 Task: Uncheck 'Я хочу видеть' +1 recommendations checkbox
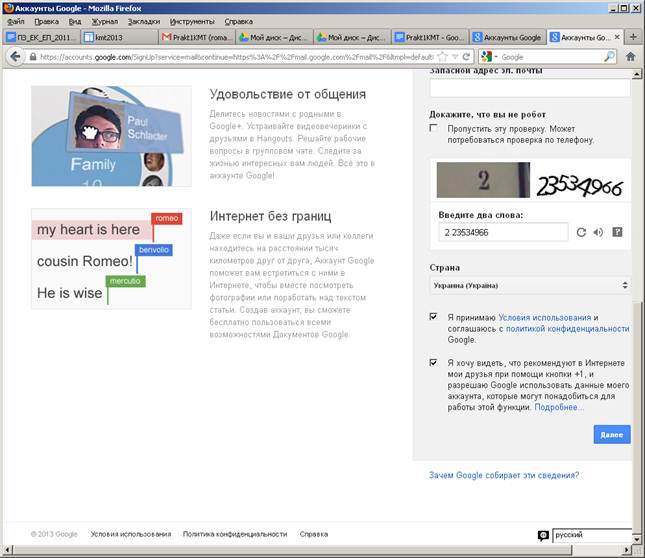point(433,362)
